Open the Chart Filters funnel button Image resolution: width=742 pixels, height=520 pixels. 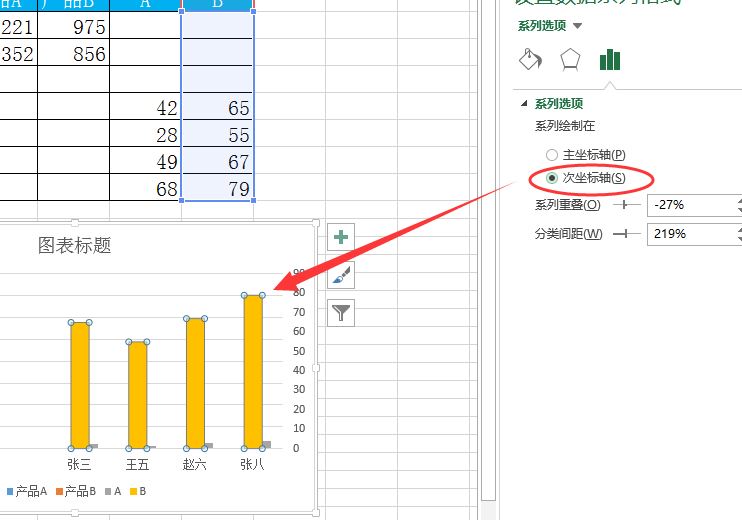342,313
